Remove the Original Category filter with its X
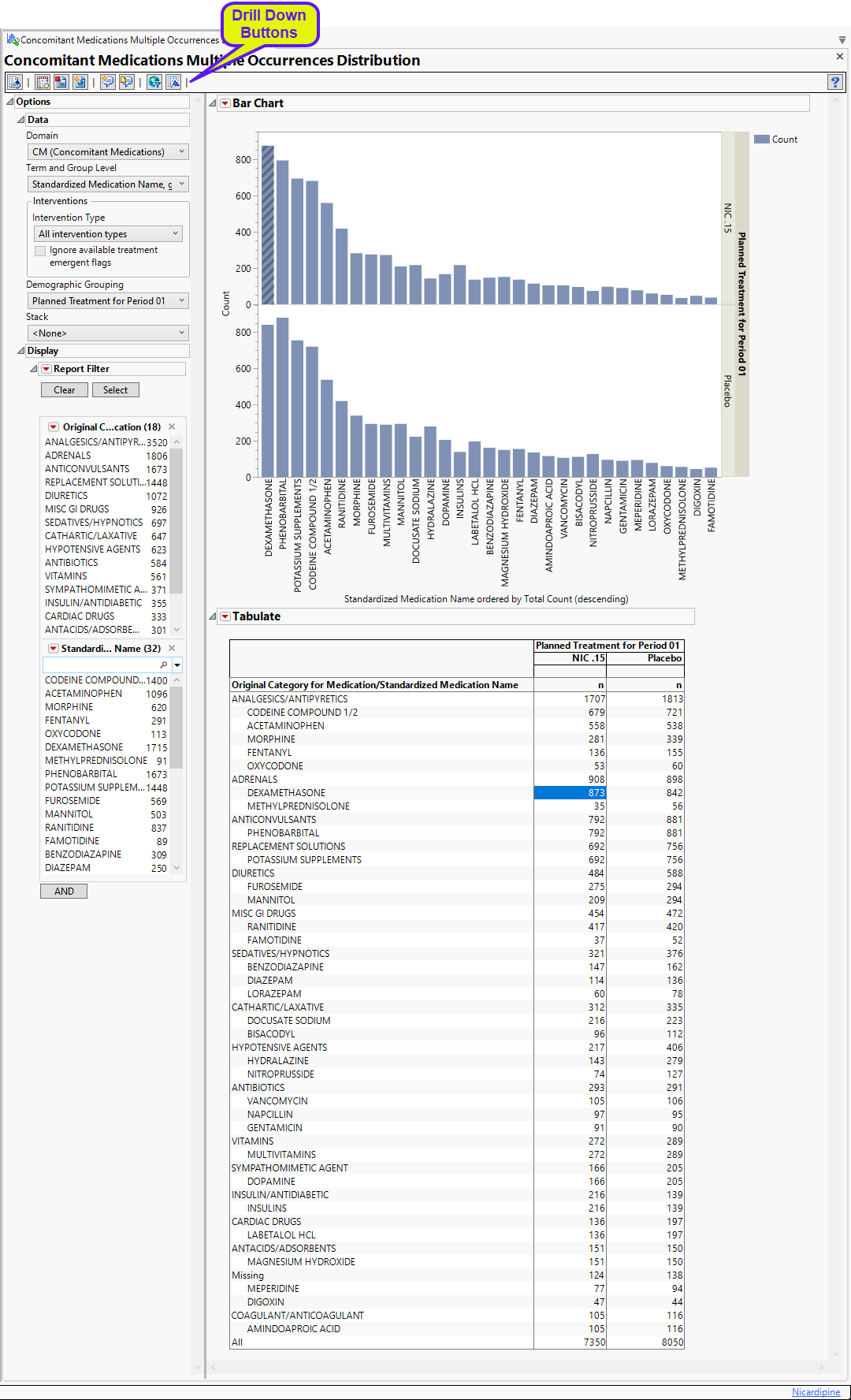Screen dimensions: 851x1400 pyautogui.click(x=172, y=426)
